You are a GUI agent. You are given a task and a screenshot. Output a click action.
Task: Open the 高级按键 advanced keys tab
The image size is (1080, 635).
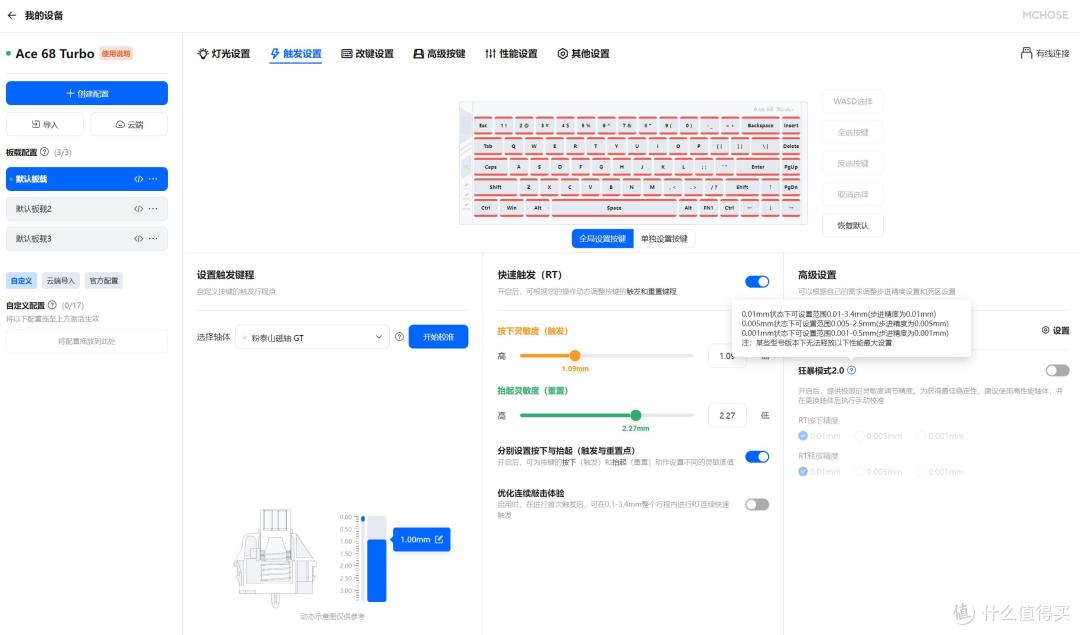pos(439,54)
